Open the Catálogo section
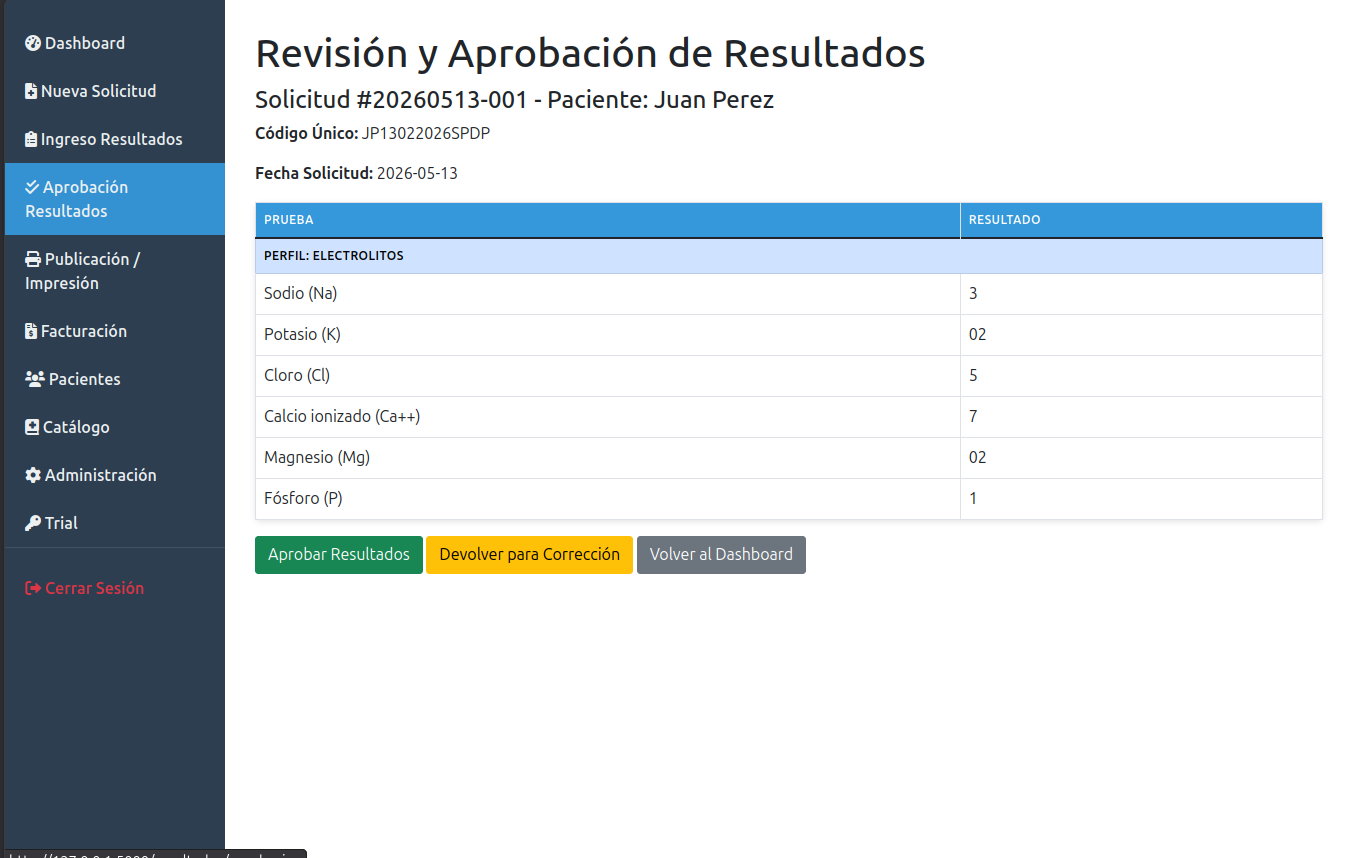The height and width of the screenshot is (858, 1352). tap(114, 427)
